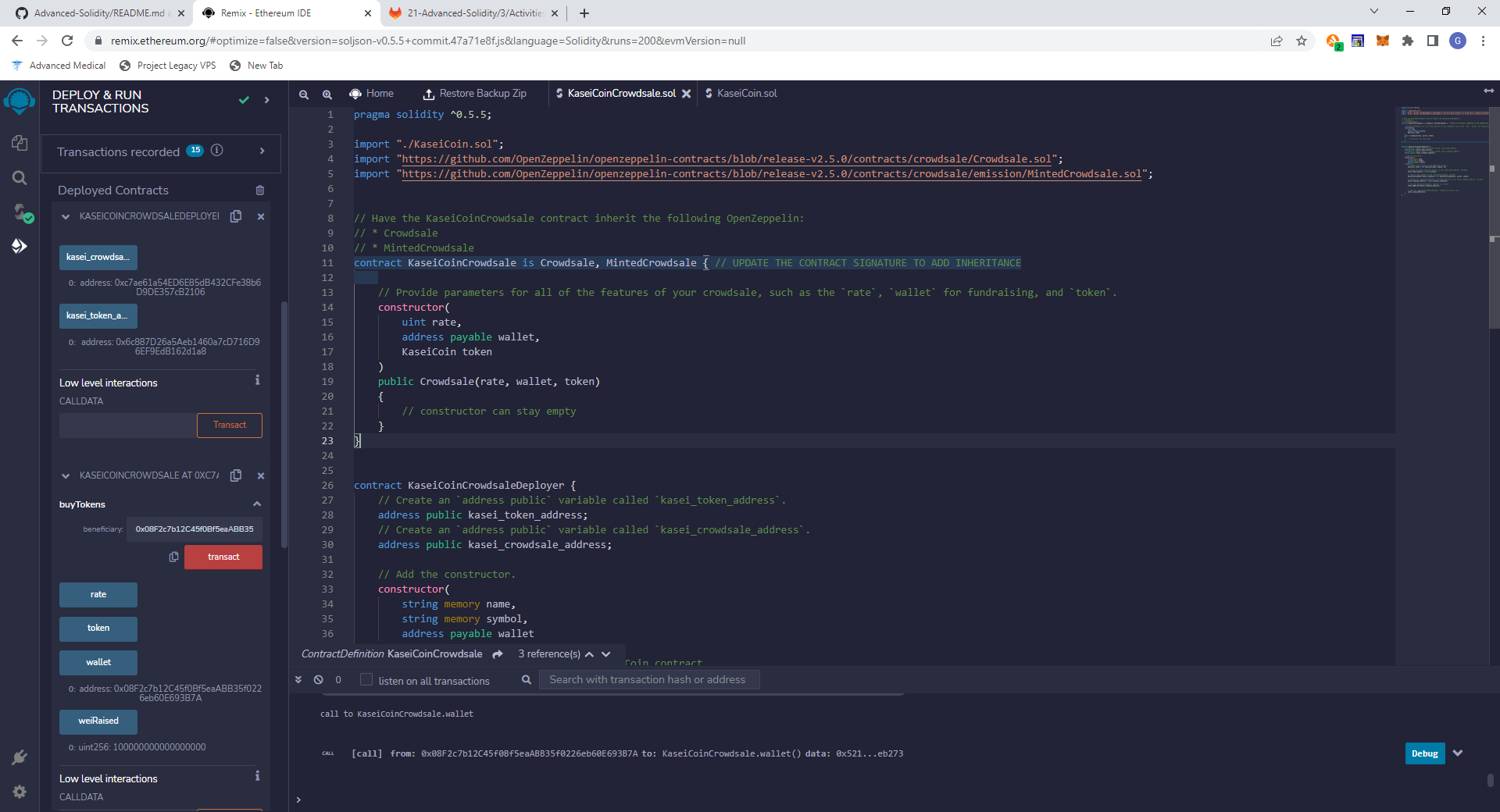Collapse the buyTokens parameters
Image resolution: width=1500 pixels, height=812 pixels.
click(257, 504)
